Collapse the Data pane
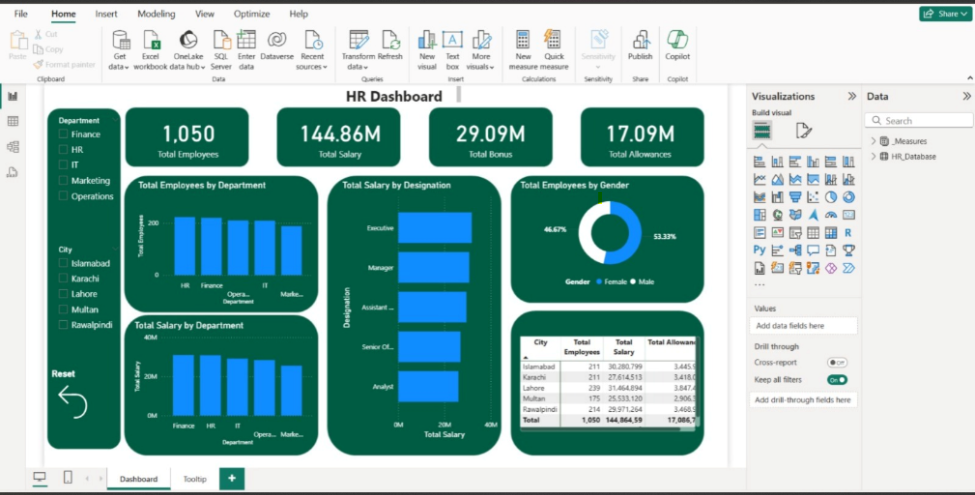This screenshot has height=495, width=975. coord(966,96)
